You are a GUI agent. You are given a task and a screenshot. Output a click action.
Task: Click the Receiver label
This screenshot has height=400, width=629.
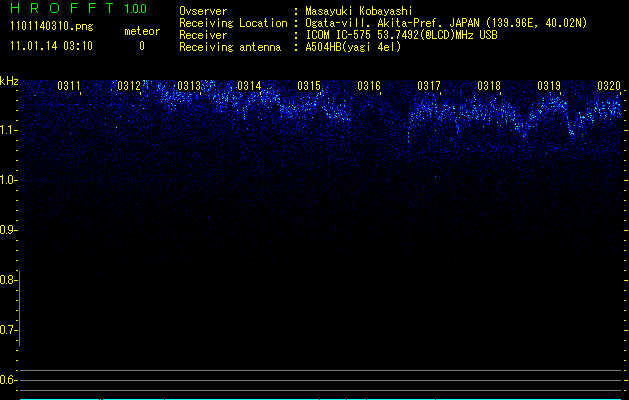point(203,35)
